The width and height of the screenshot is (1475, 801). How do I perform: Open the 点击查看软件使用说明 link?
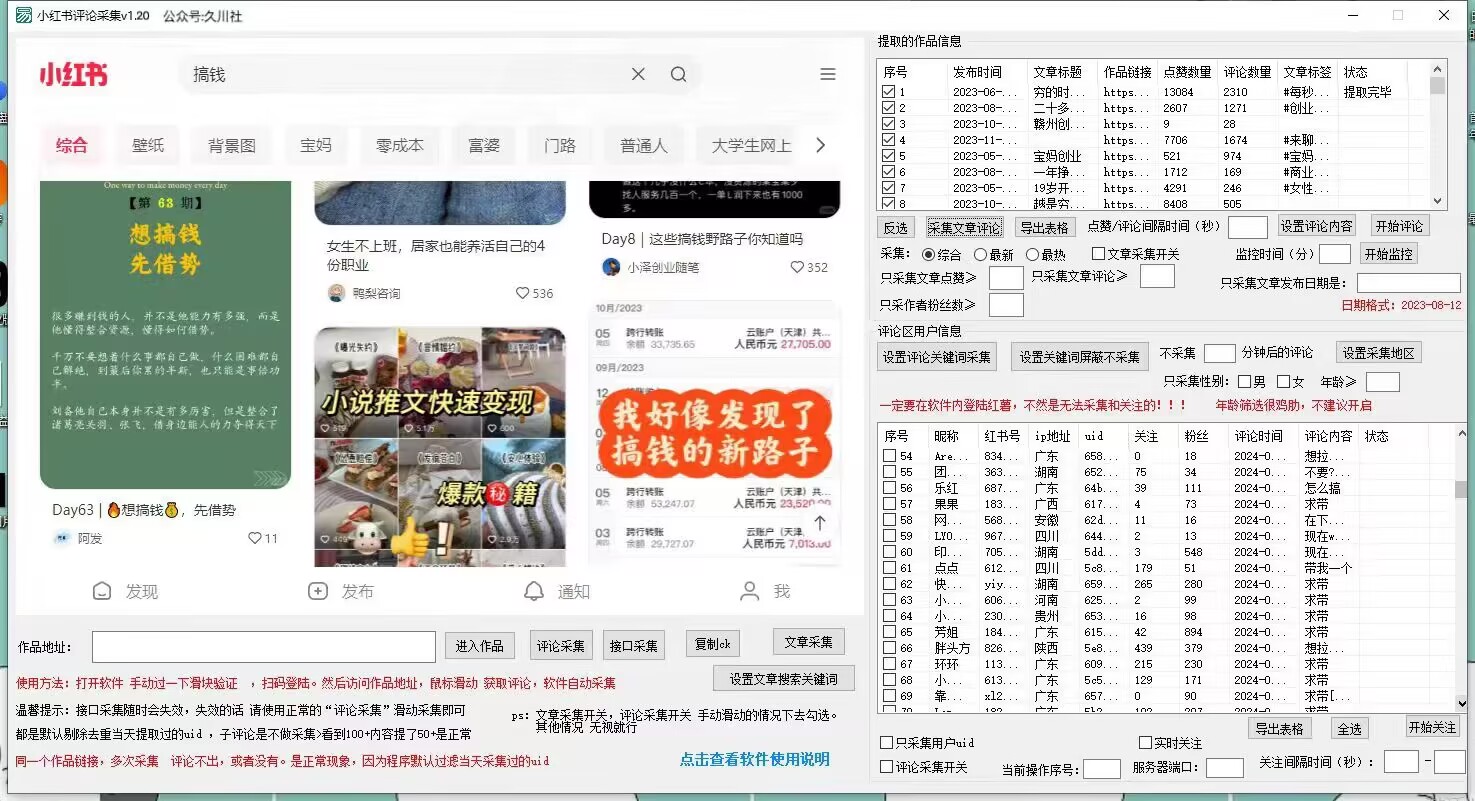755,759
